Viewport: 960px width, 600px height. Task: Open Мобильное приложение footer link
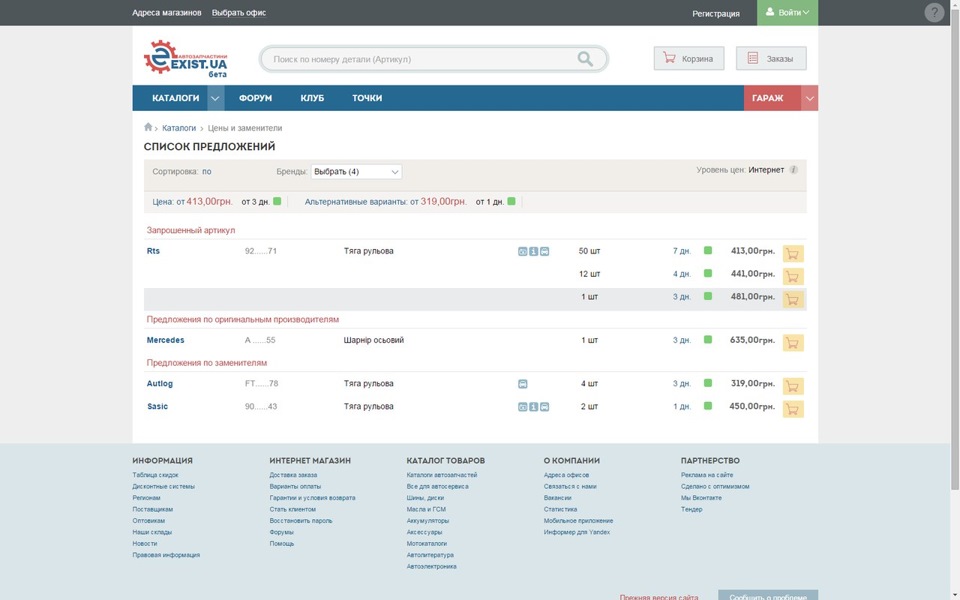coord(578,521)
